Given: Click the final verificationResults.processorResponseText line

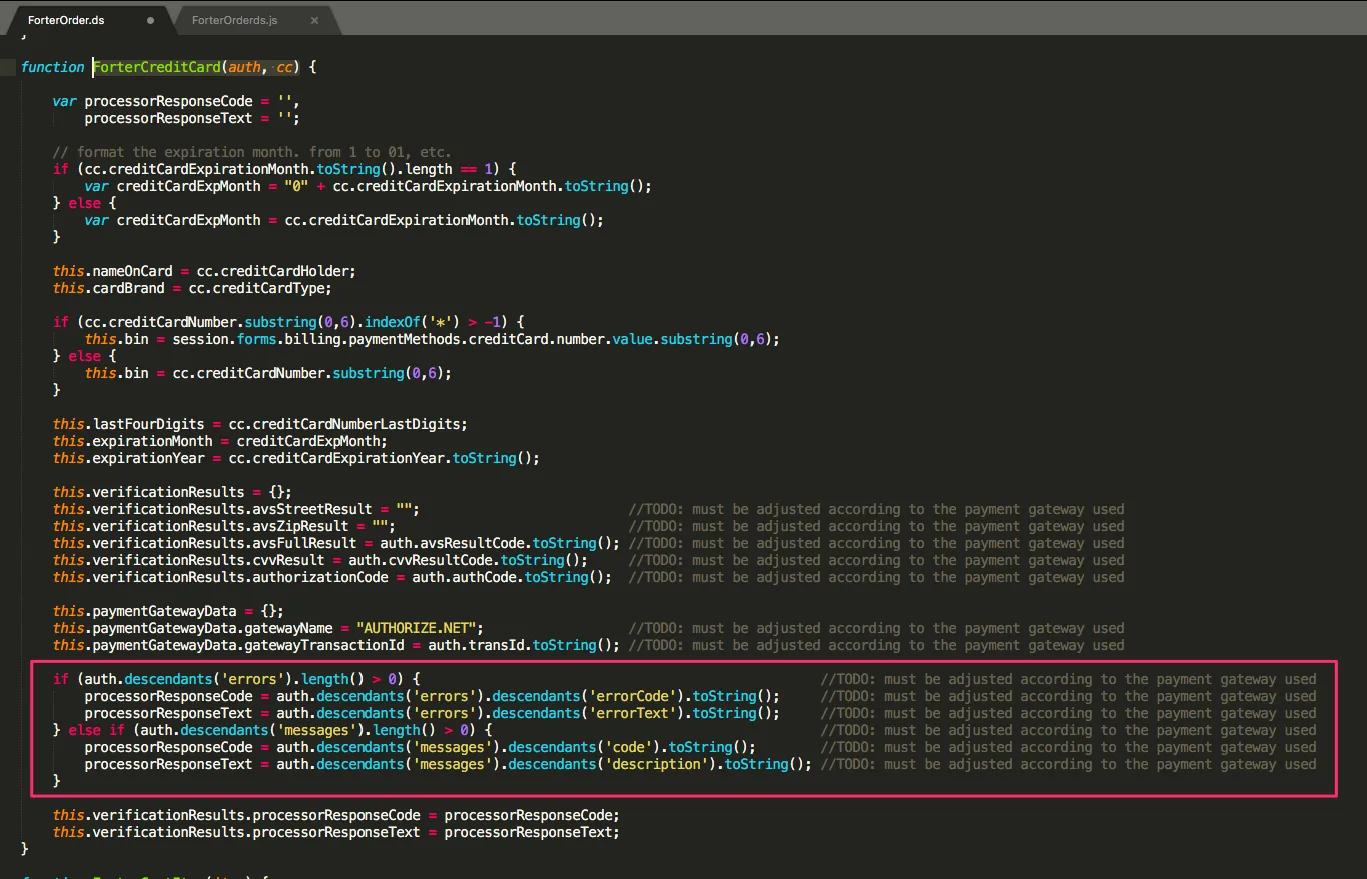Looking at the screenshot, I should (336, 832).
